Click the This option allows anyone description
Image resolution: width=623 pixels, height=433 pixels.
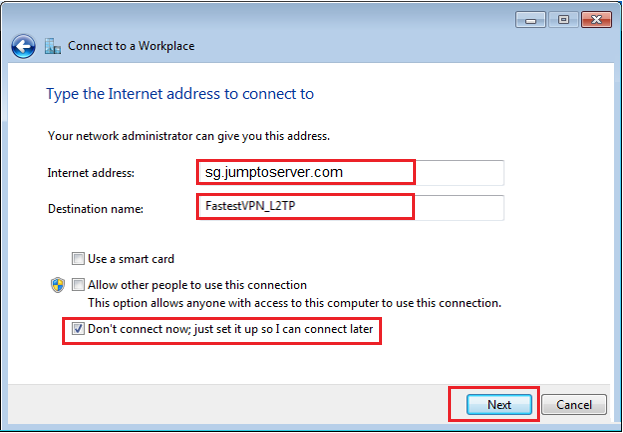tap(294, 303)
